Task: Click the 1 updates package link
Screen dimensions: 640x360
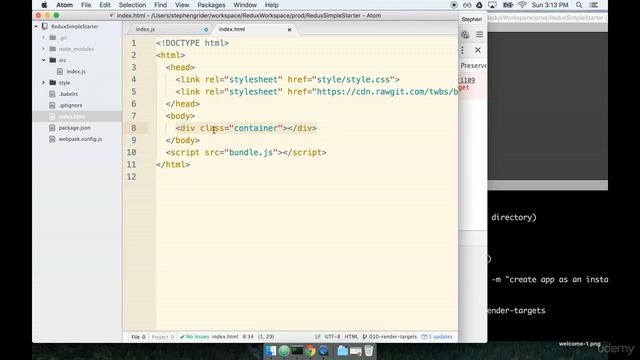Action: (x=437, y=337)
